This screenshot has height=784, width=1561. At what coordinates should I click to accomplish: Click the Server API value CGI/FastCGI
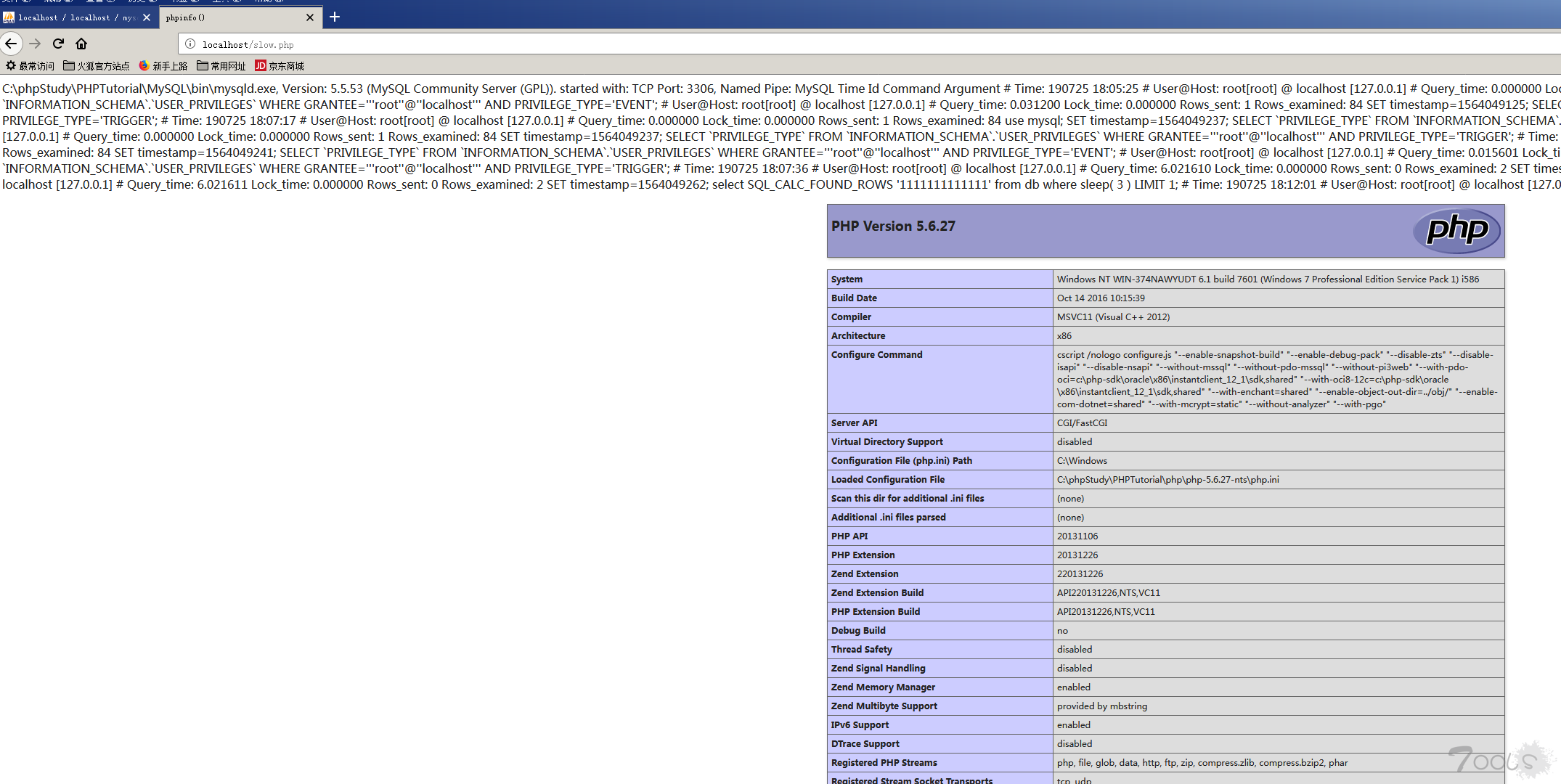coord(1083,423)
